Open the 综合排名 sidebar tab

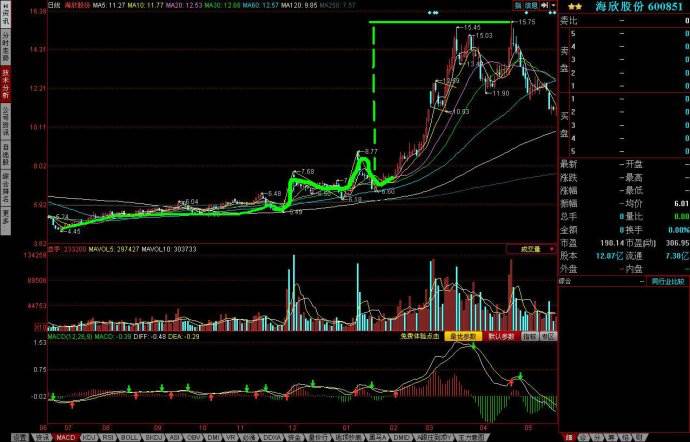[x=5, y=188]
